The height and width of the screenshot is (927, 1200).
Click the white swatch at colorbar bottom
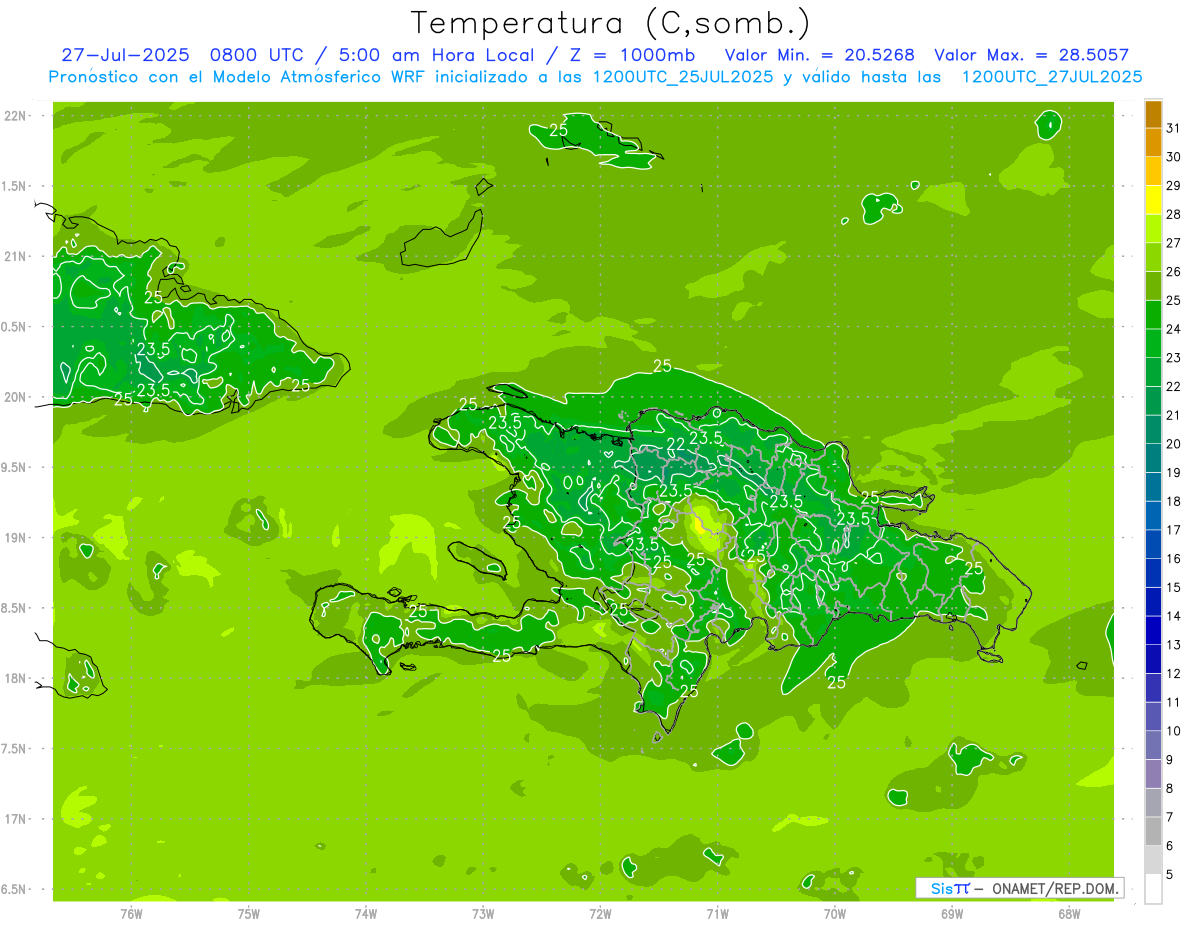click(x=1153, y=889)
